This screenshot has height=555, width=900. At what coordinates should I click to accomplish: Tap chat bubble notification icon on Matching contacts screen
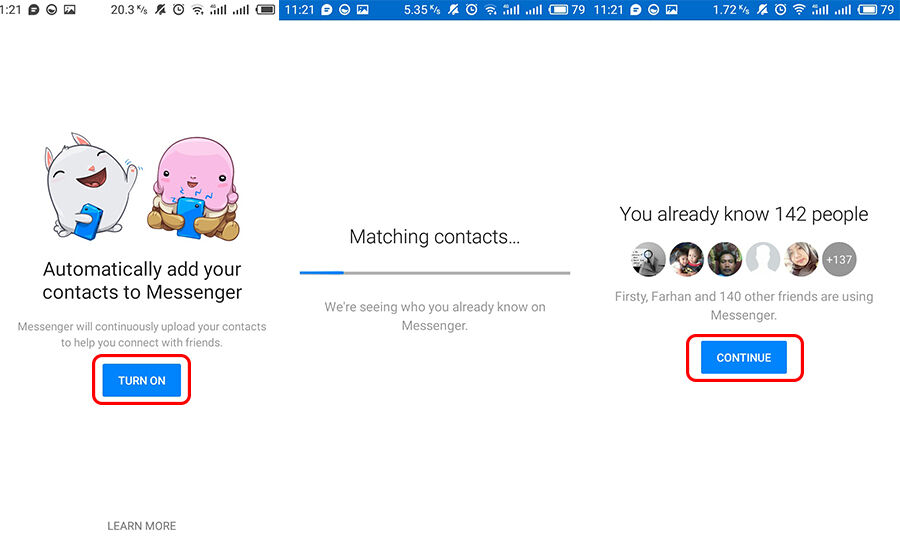coord(327,10)
